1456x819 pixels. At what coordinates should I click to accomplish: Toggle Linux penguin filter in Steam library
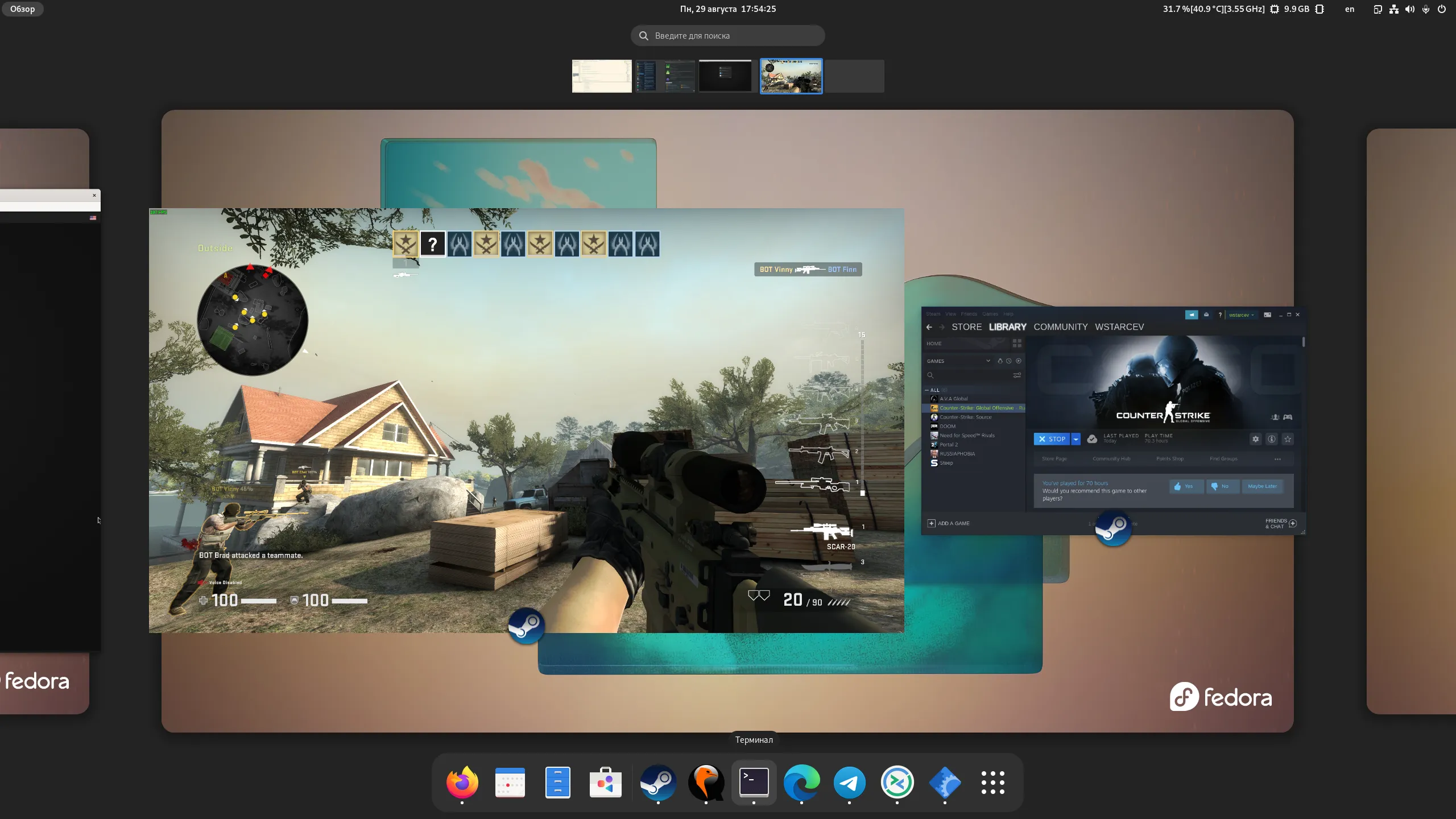click(x=1000, y=361)
